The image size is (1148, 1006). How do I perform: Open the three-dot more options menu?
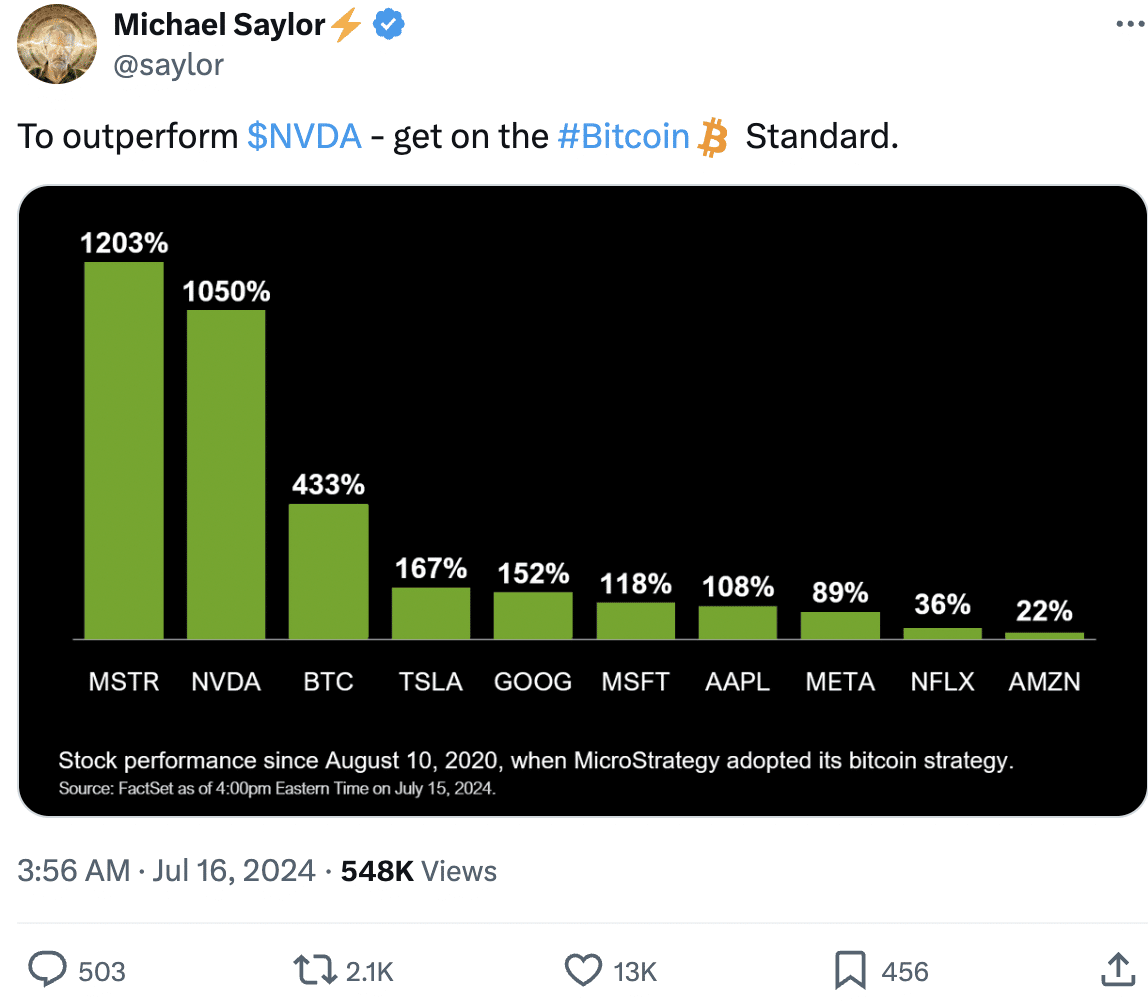pyautogui.click(x=1130, y=24)
